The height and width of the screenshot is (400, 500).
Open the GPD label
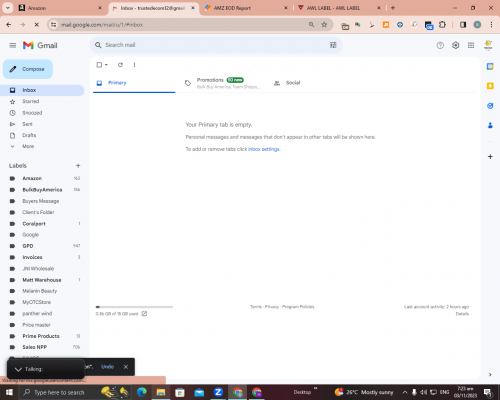pyautogui.click(x=42, y=246)
